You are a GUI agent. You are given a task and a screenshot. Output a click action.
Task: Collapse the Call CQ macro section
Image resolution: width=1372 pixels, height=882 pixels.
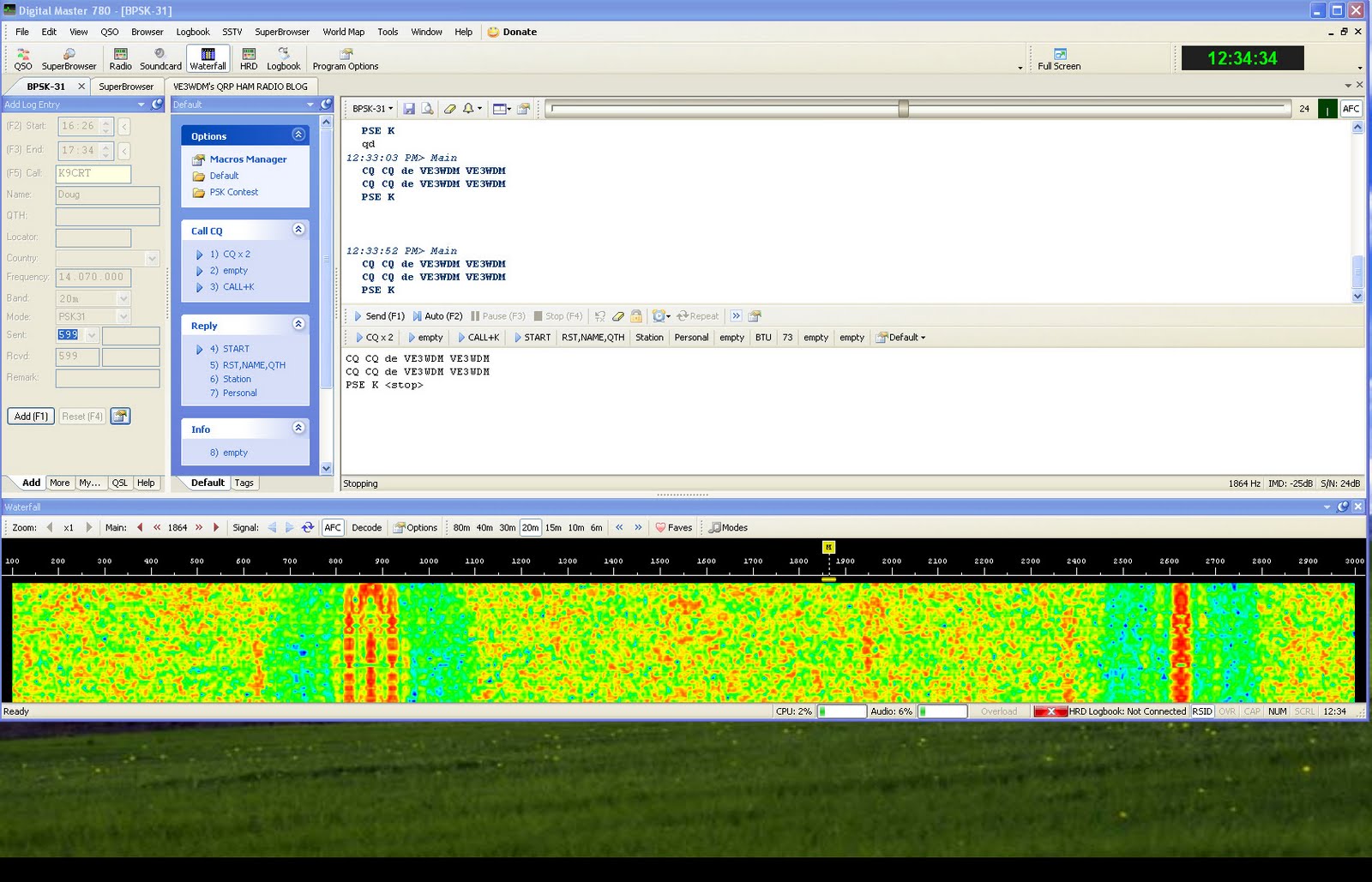(x=298, y=229)
